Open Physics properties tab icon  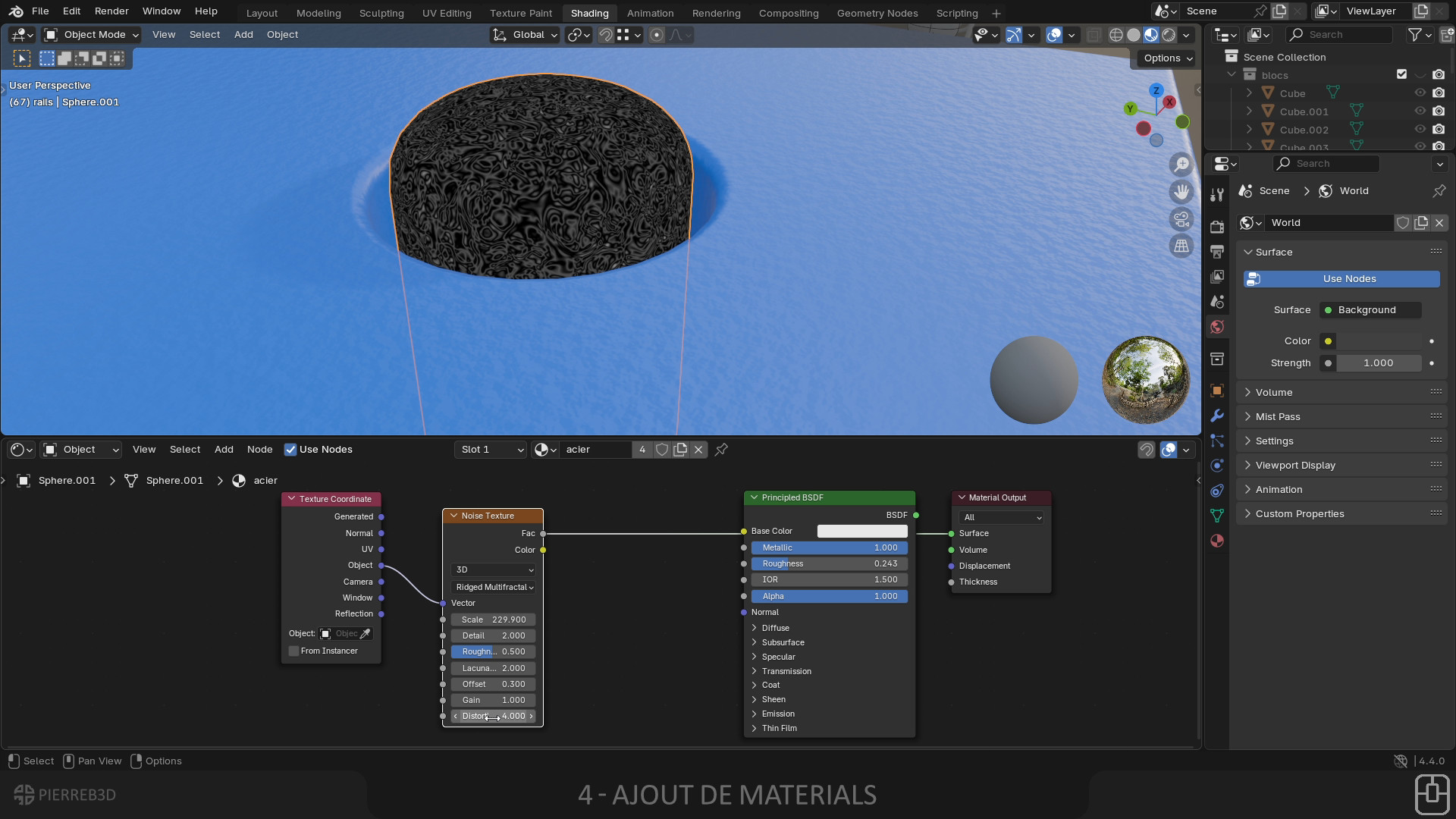click(1217, 466)
